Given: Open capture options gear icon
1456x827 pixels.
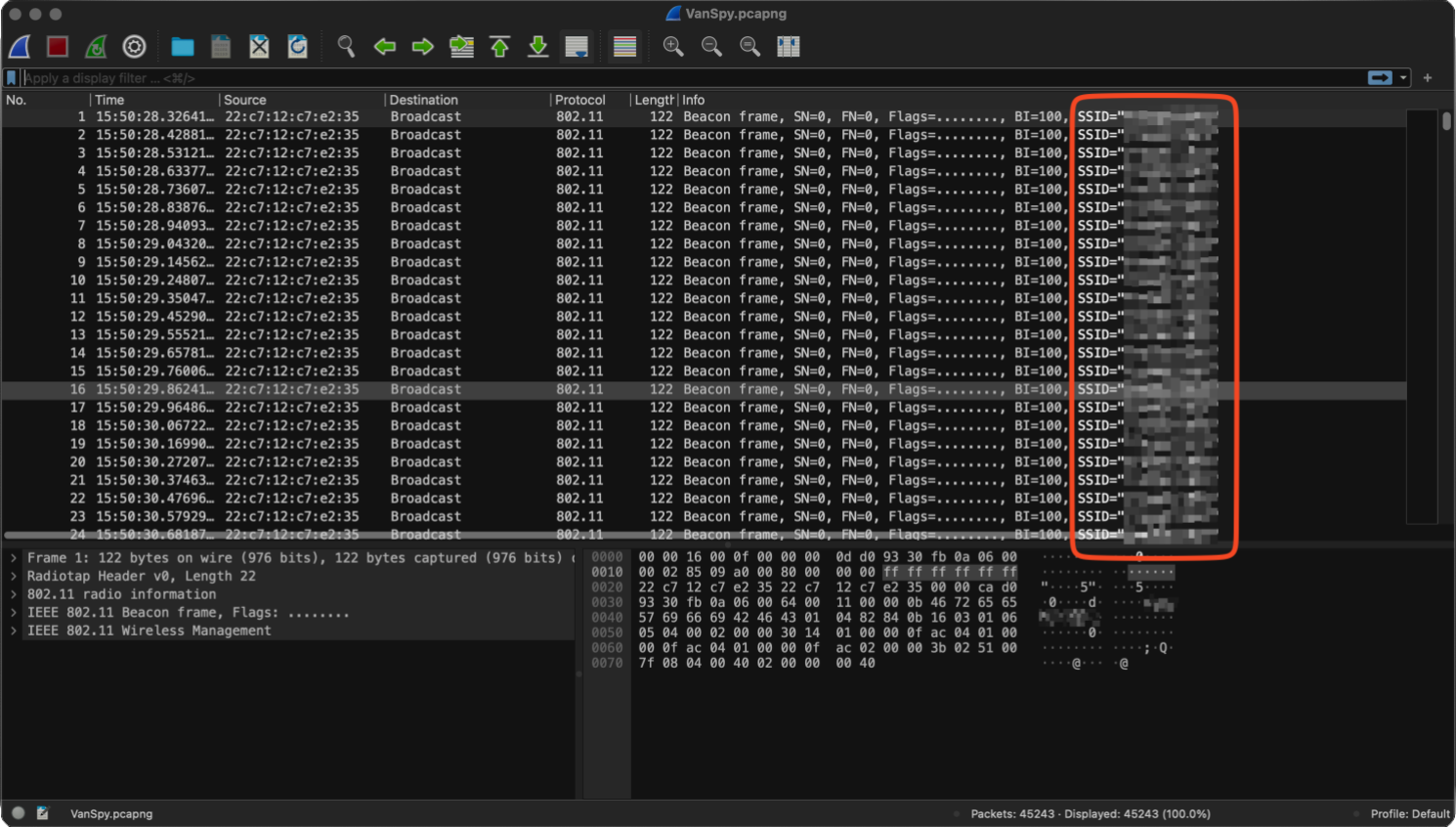Looking at the screenshot, I should tap(134, 46).
